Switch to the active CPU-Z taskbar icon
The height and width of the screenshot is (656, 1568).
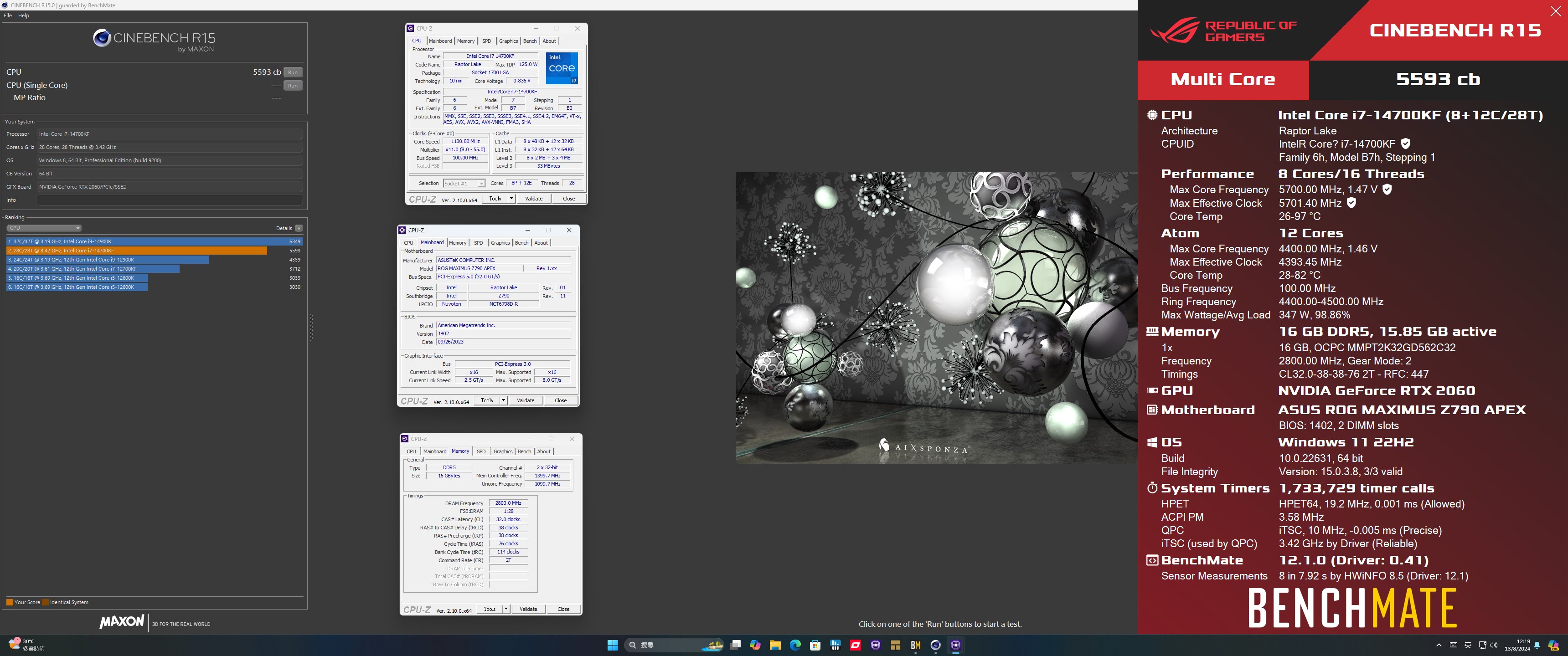(x=956, y=645)
